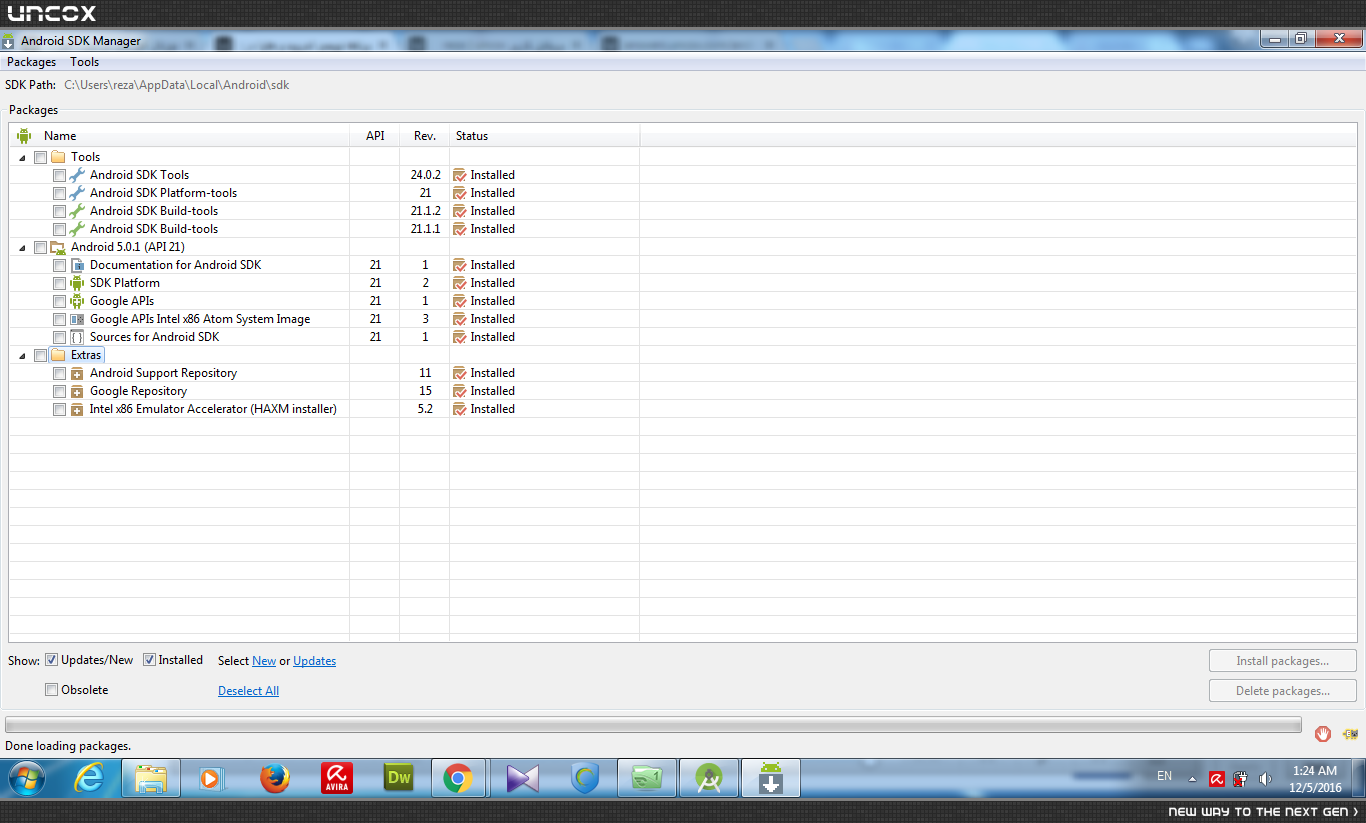Screen dimensions: 1366x823
Task: Open Google Chrome from the taskbar
Action: pyautogui.click(x=458, y=777)
